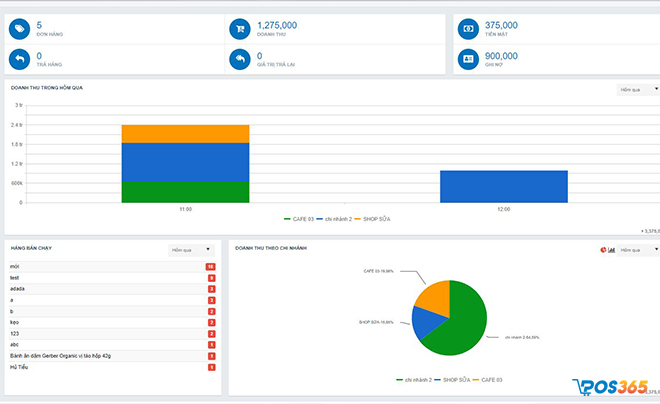This screenshot has height=404, width=660.
Task: Click the orange segment of the 11:00 bar
Action: coord(185,134)
